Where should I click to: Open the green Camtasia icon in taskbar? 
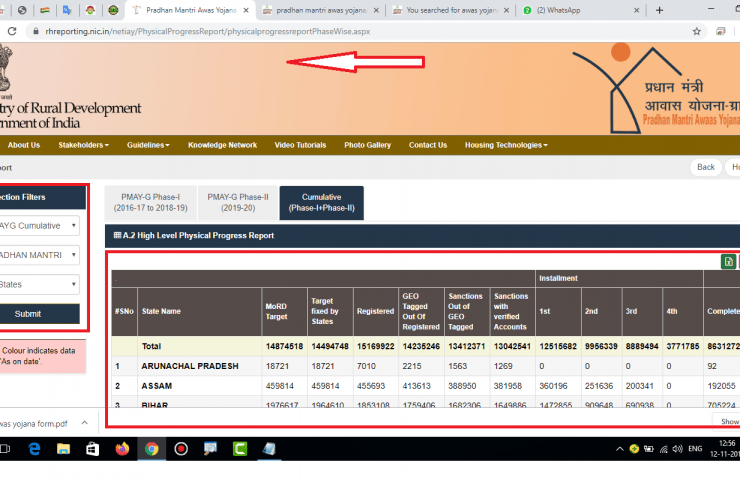pos(240,449)
